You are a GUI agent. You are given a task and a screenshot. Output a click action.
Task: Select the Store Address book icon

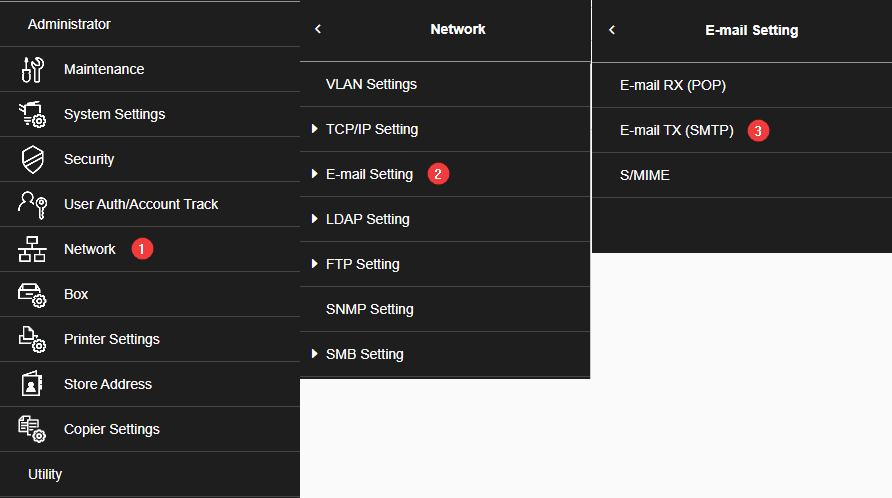pyautogui.click(x=32, y=384)
